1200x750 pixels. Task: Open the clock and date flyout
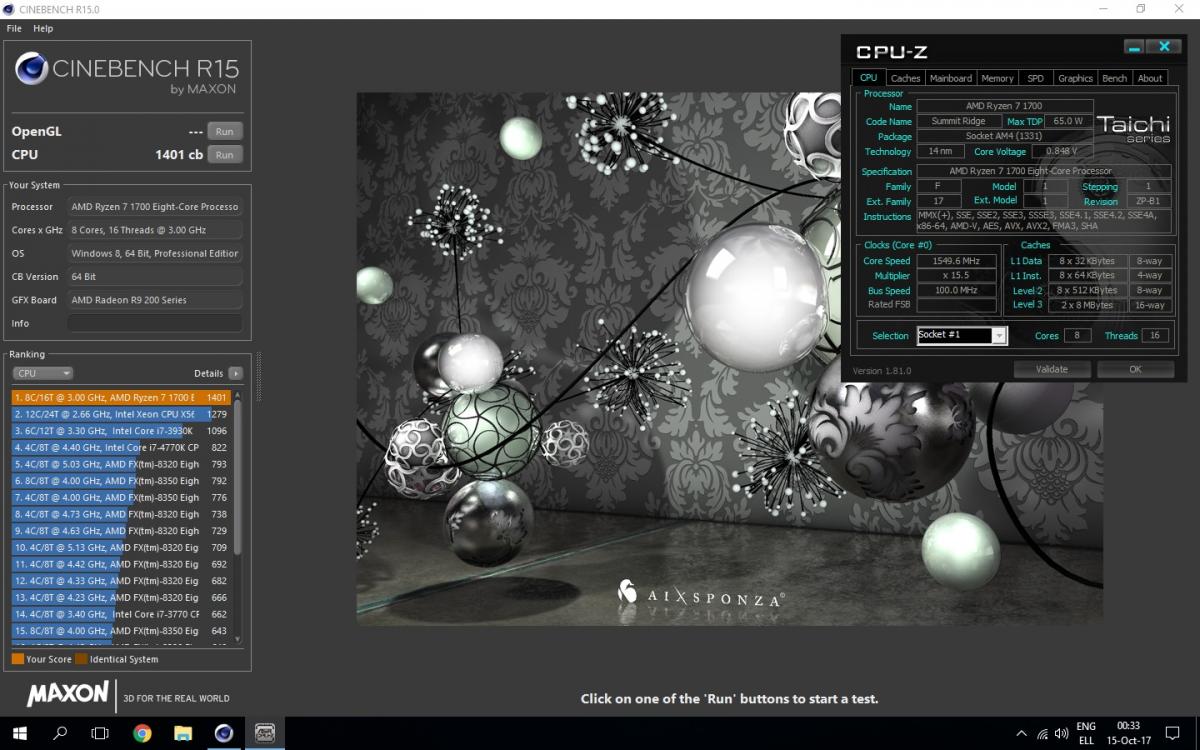(x=1129, y=733)
